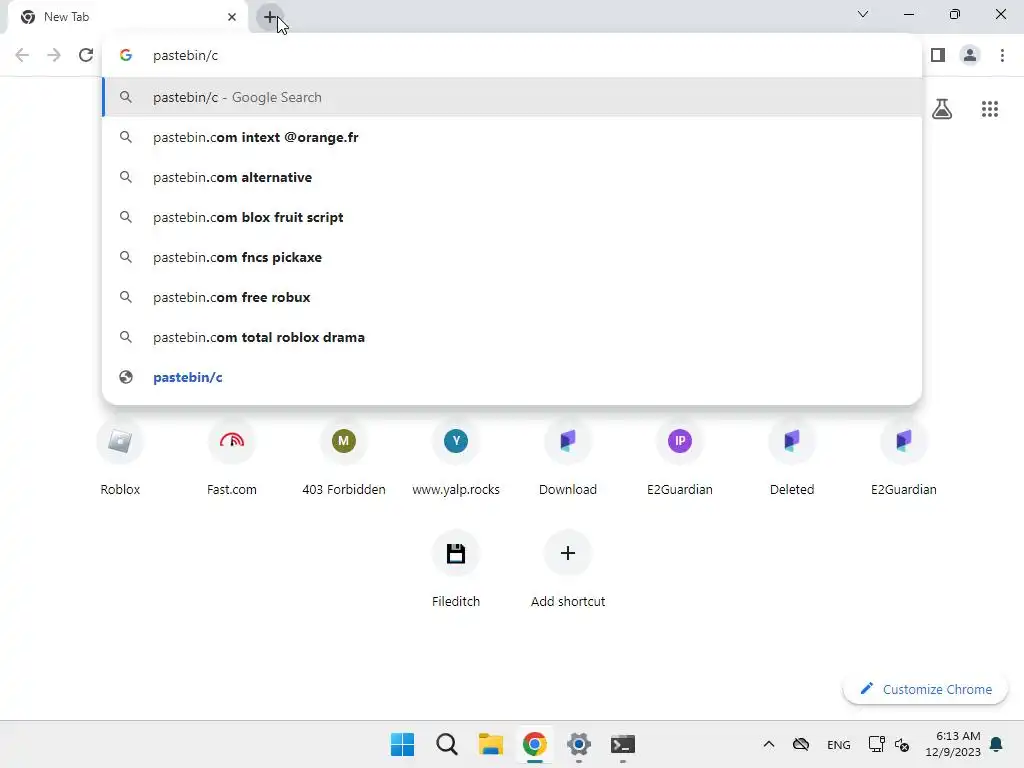Viewport: 1024px width, 768px height.
Task: Open the notification bell
Action: (997, 744)
